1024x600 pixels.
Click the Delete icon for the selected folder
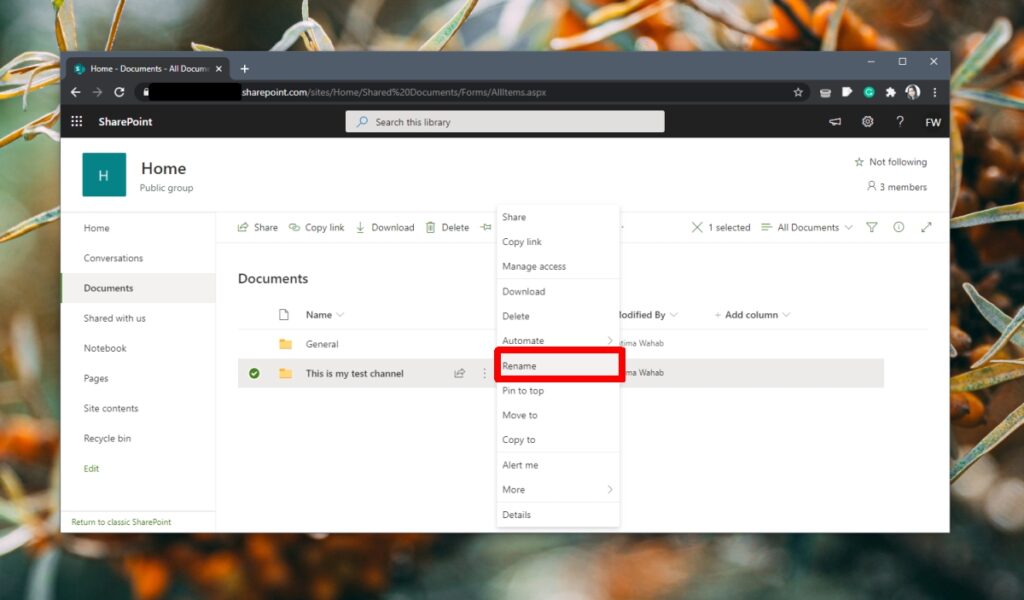pyautogui.click(x=431, y=227)
